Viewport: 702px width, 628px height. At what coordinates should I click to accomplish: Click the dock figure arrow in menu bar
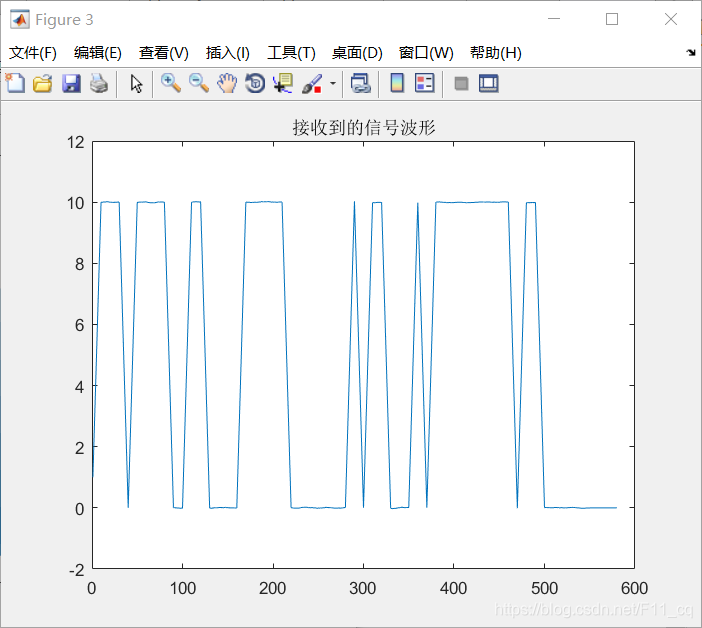(x=690, y=53)
